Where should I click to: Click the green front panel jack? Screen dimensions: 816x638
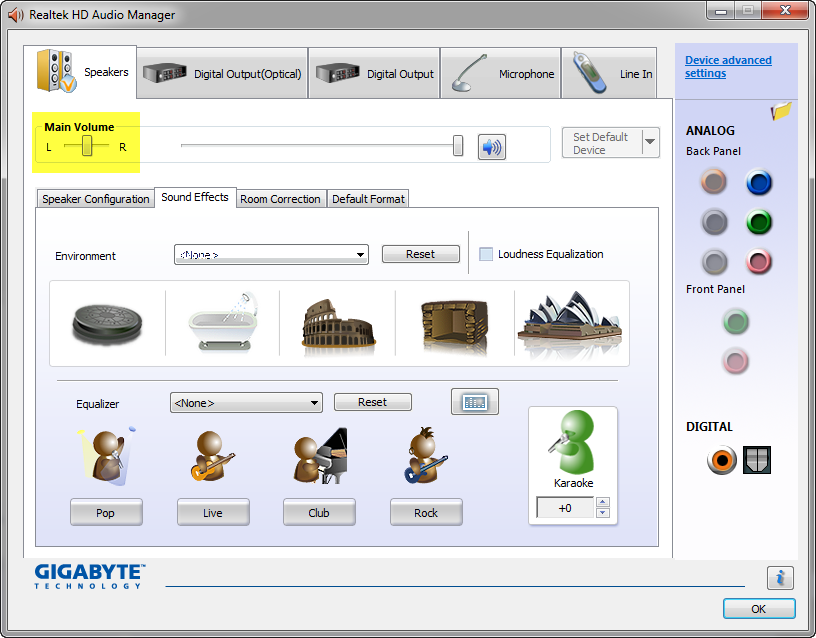[x=736, y=322]
